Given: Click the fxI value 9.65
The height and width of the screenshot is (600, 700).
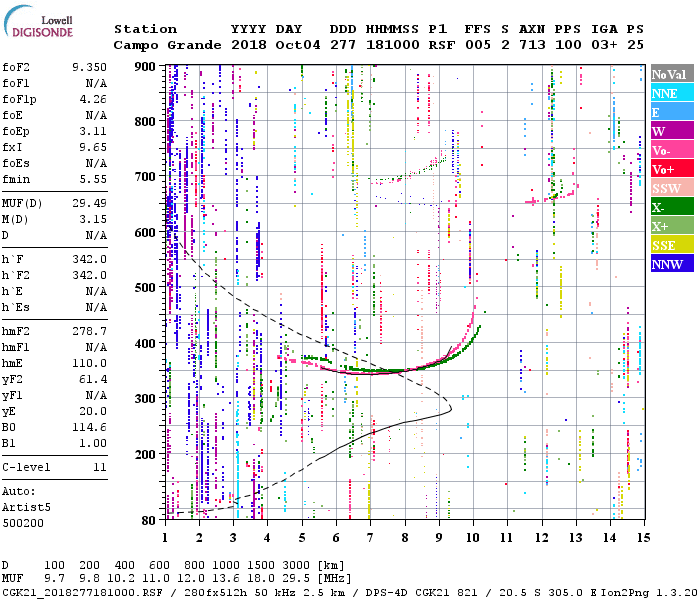Looking at the screenshot, I should pyautogui.click(x=93, y=147).
